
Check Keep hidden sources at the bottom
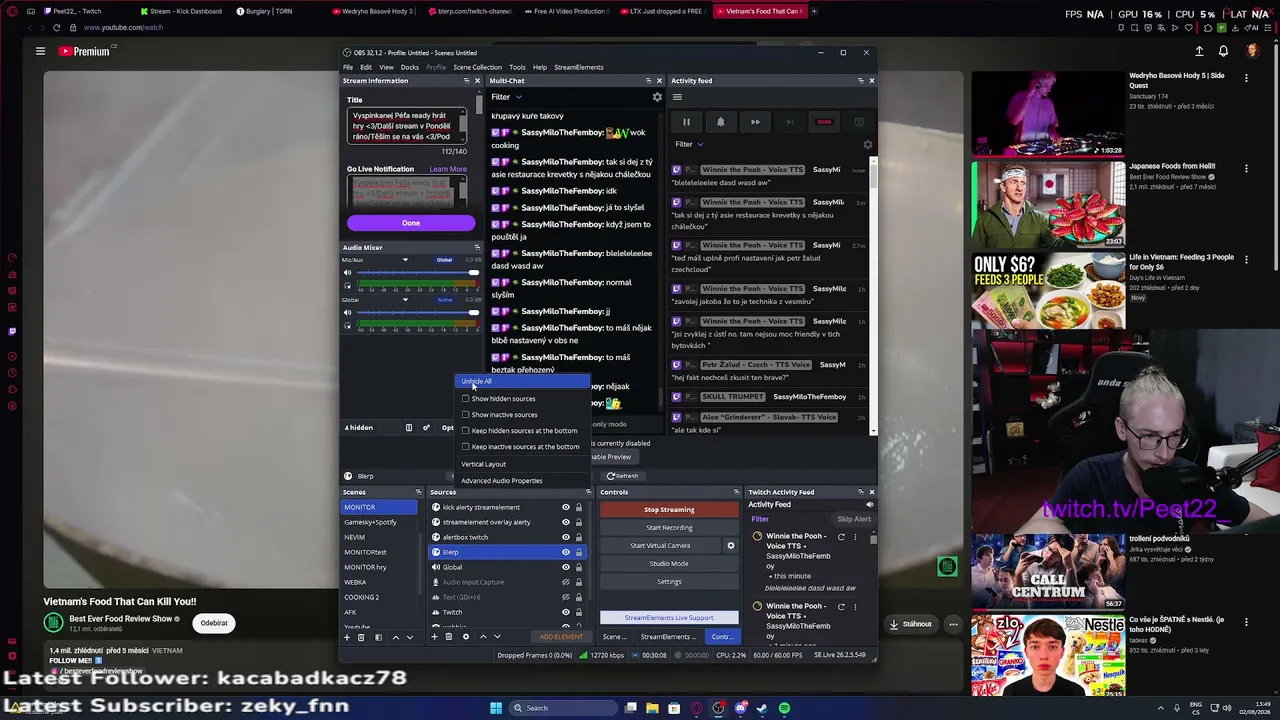465,430
